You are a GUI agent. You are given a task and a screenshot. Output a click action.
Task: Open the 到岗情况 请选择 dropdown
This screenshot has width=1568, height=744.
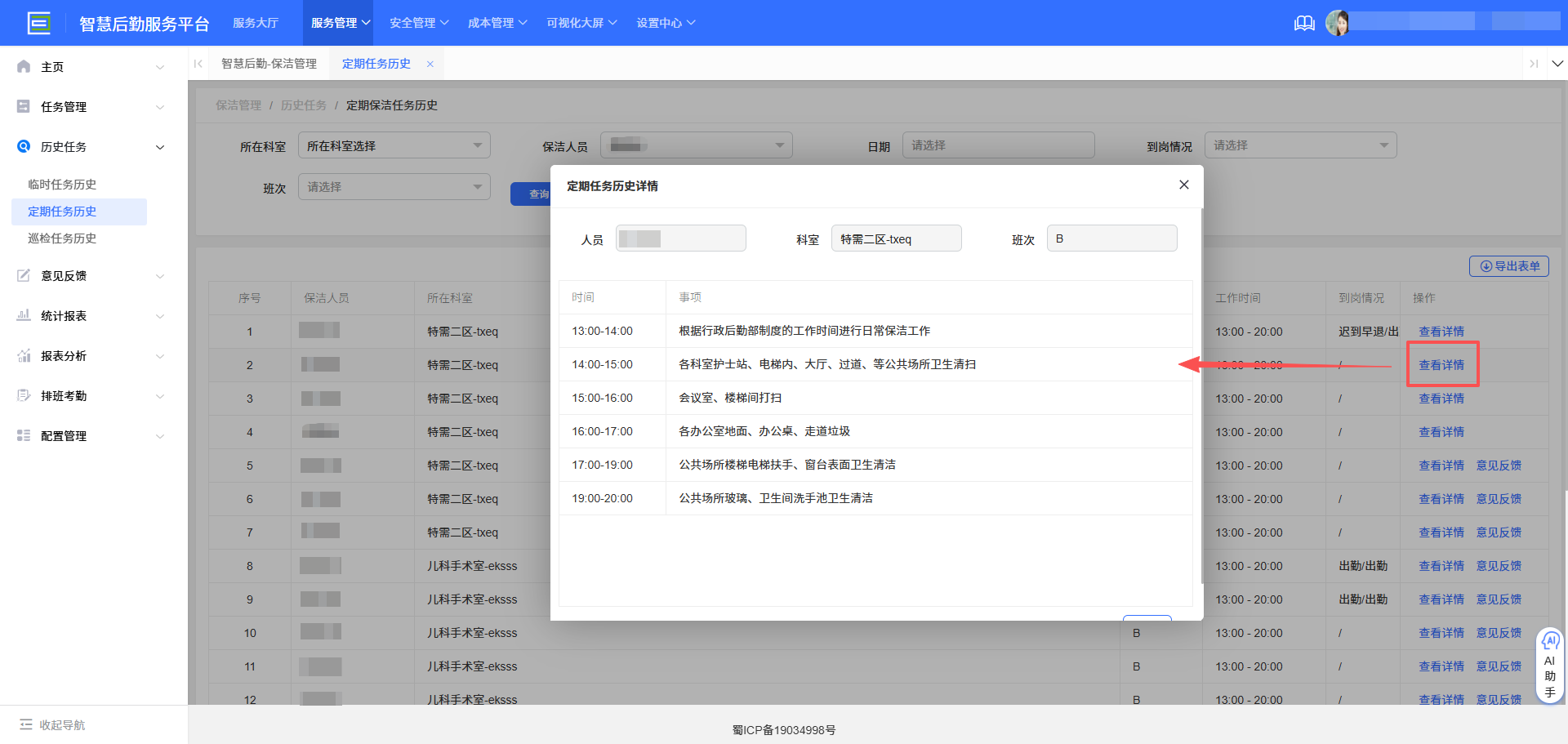click(1300, 145)
